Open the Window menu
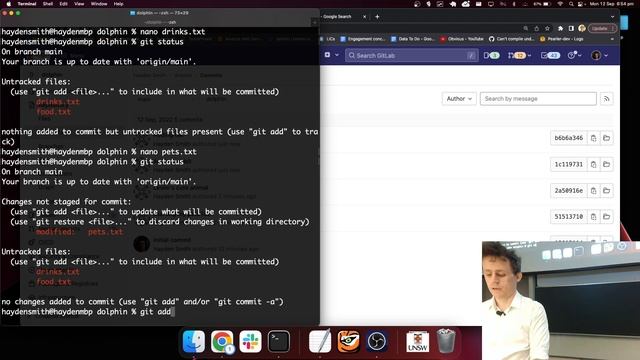The width and height of the screenshot is (640, 360). [99, 4]
